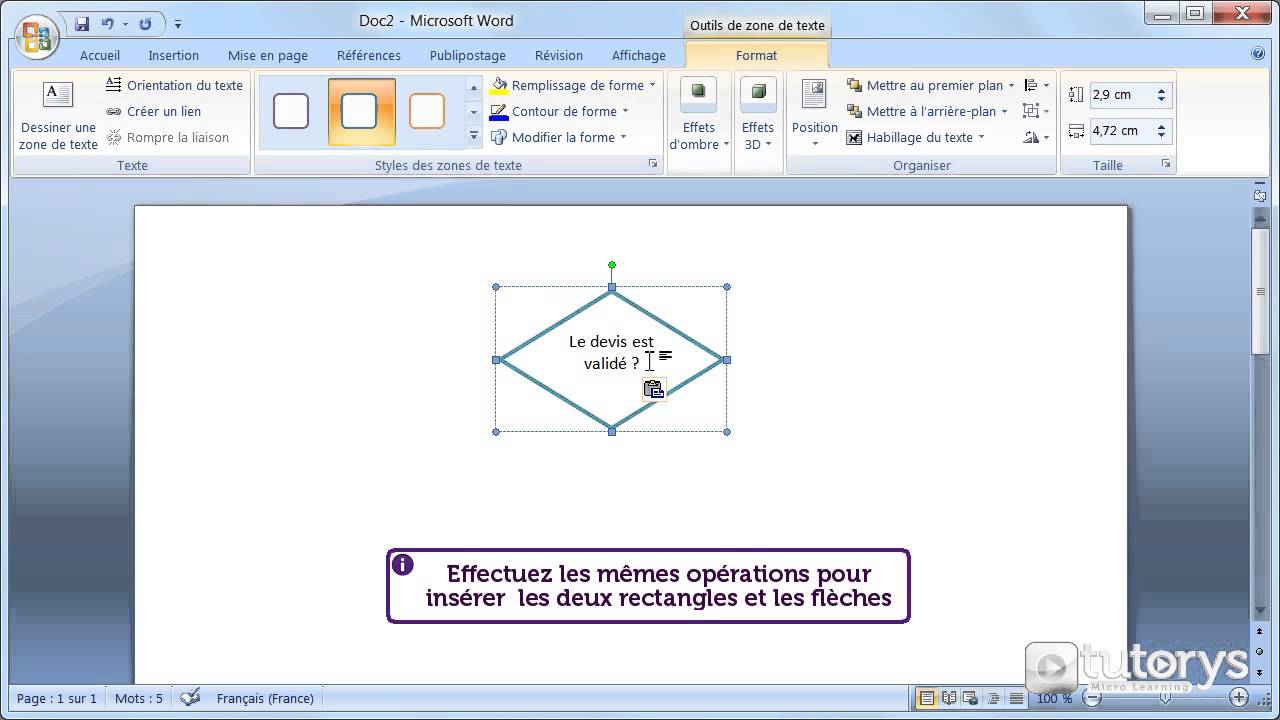Toggle 3D effect cube icon

[x=757, y=93]
